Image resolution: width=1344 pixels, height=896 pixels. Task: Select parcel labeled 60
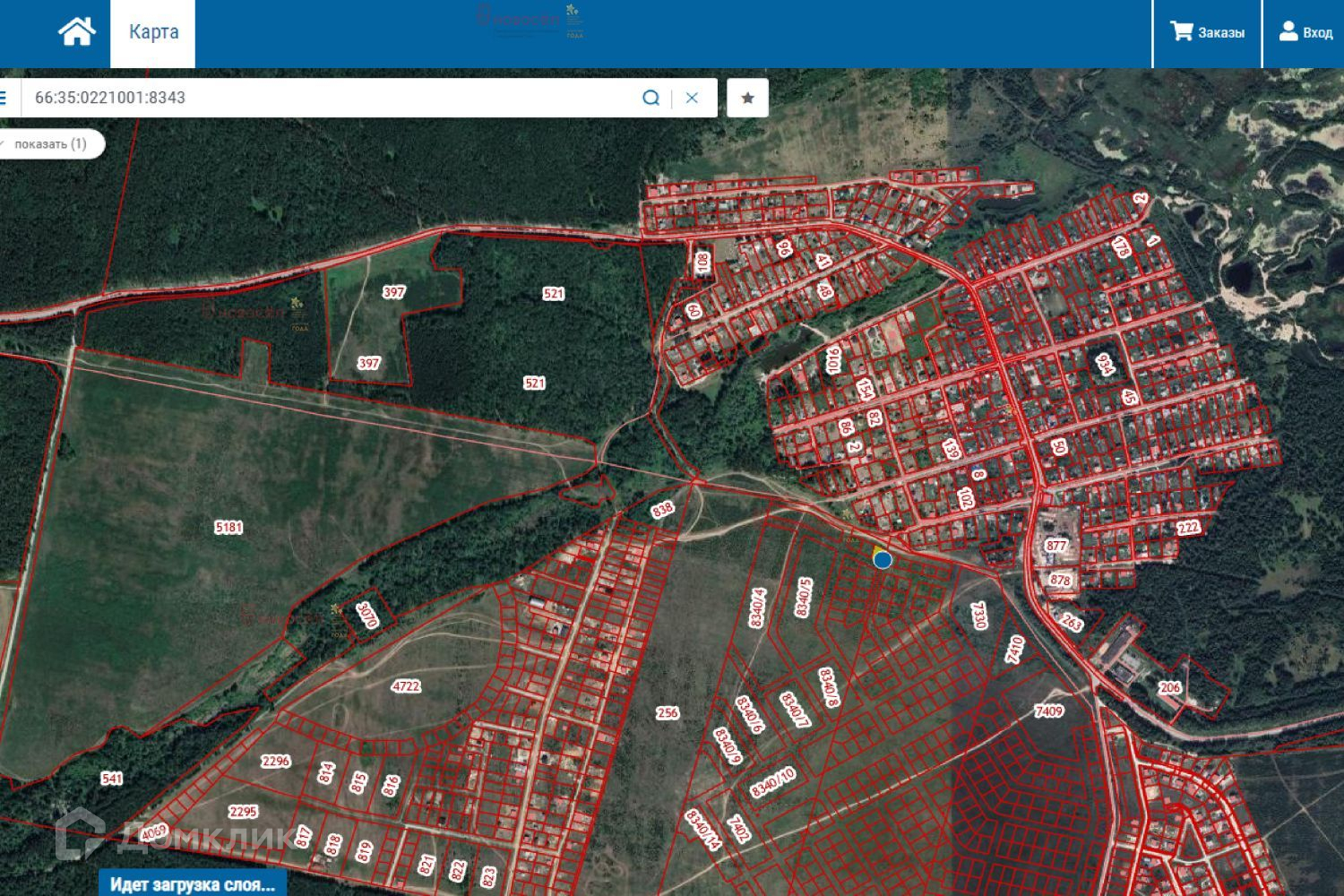tap(693, 311)
